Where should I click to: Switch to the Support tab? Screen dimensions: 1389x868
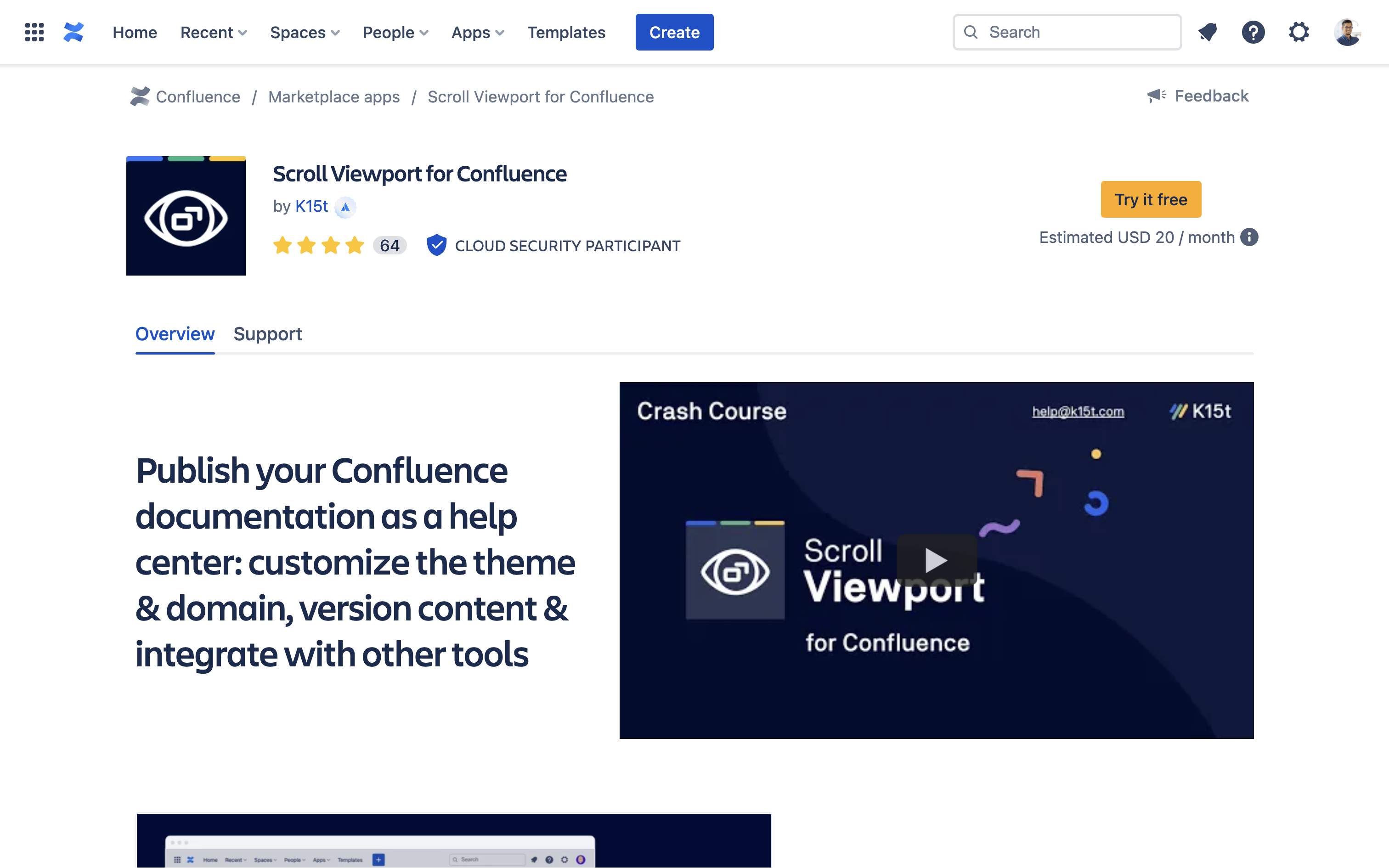pyautogui.click(x=267, y=333)
